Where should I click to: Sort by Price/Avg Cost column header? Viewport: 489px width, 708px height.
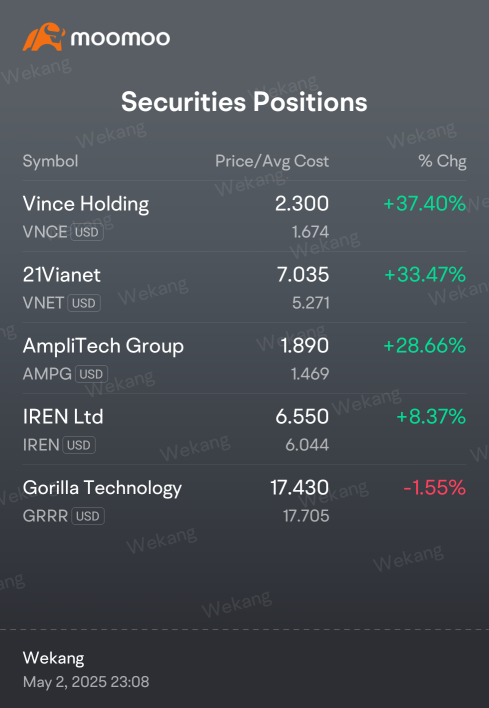click(272, 161)
